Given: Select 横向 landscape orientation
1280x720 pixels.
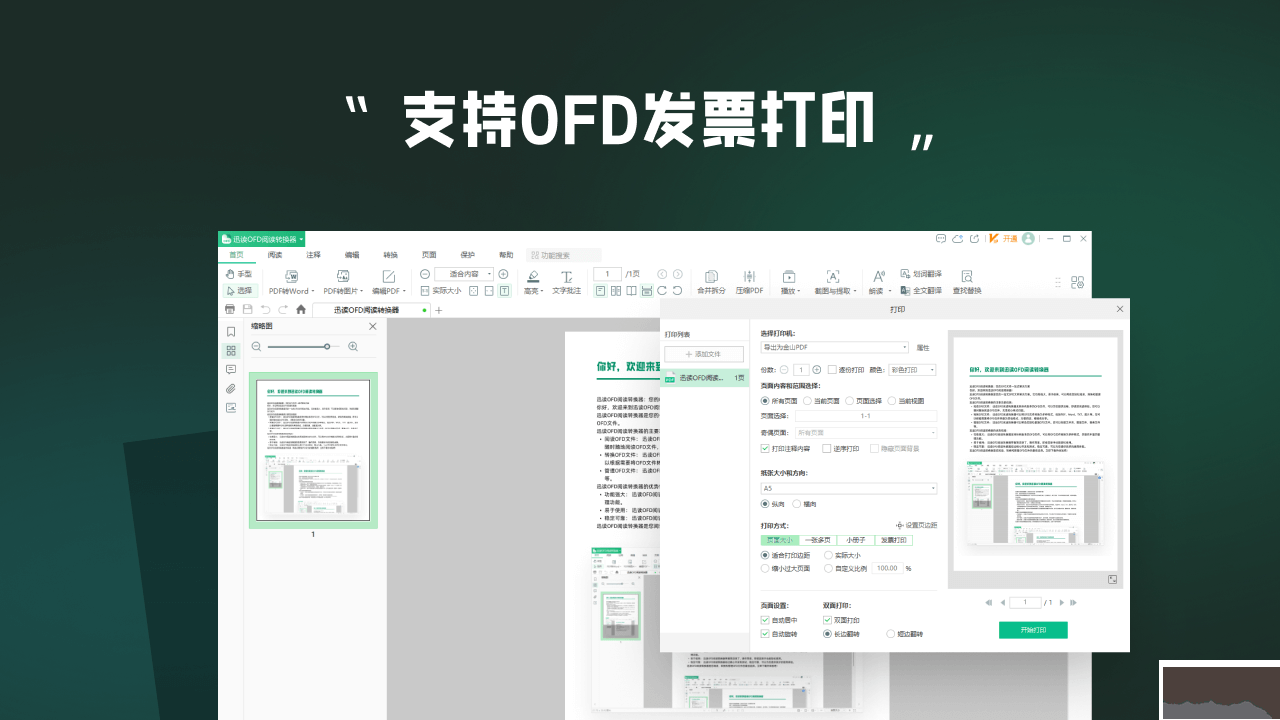Looking at the screenshot, I should (x=805, y=504).
